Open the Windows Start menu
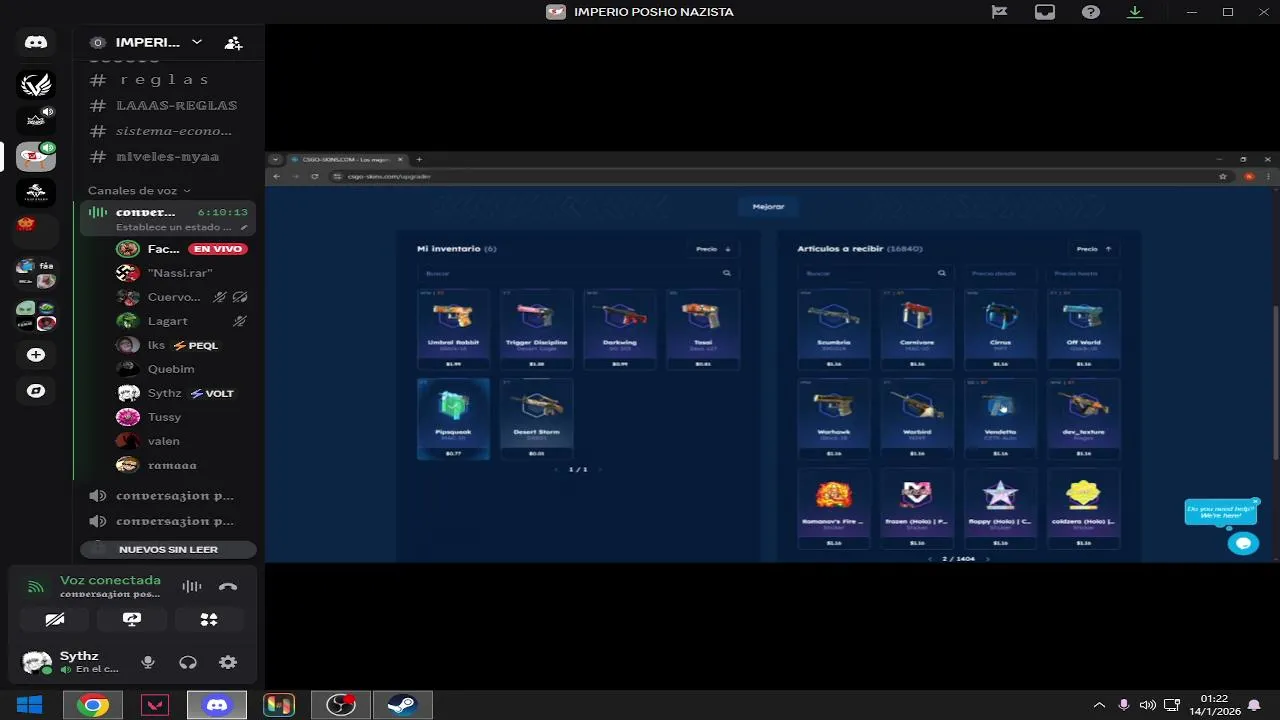Viewport: 1280px width, 720px height. point(29,705)
